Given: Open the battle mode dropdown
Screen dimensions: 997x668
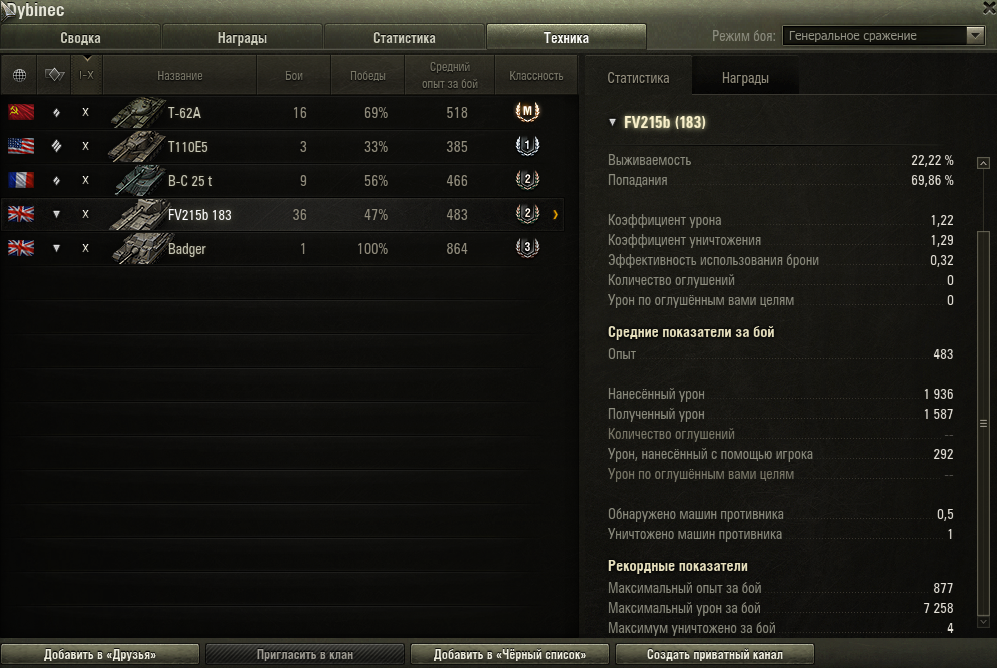Looking at the screenshot, I should point(883,36).
